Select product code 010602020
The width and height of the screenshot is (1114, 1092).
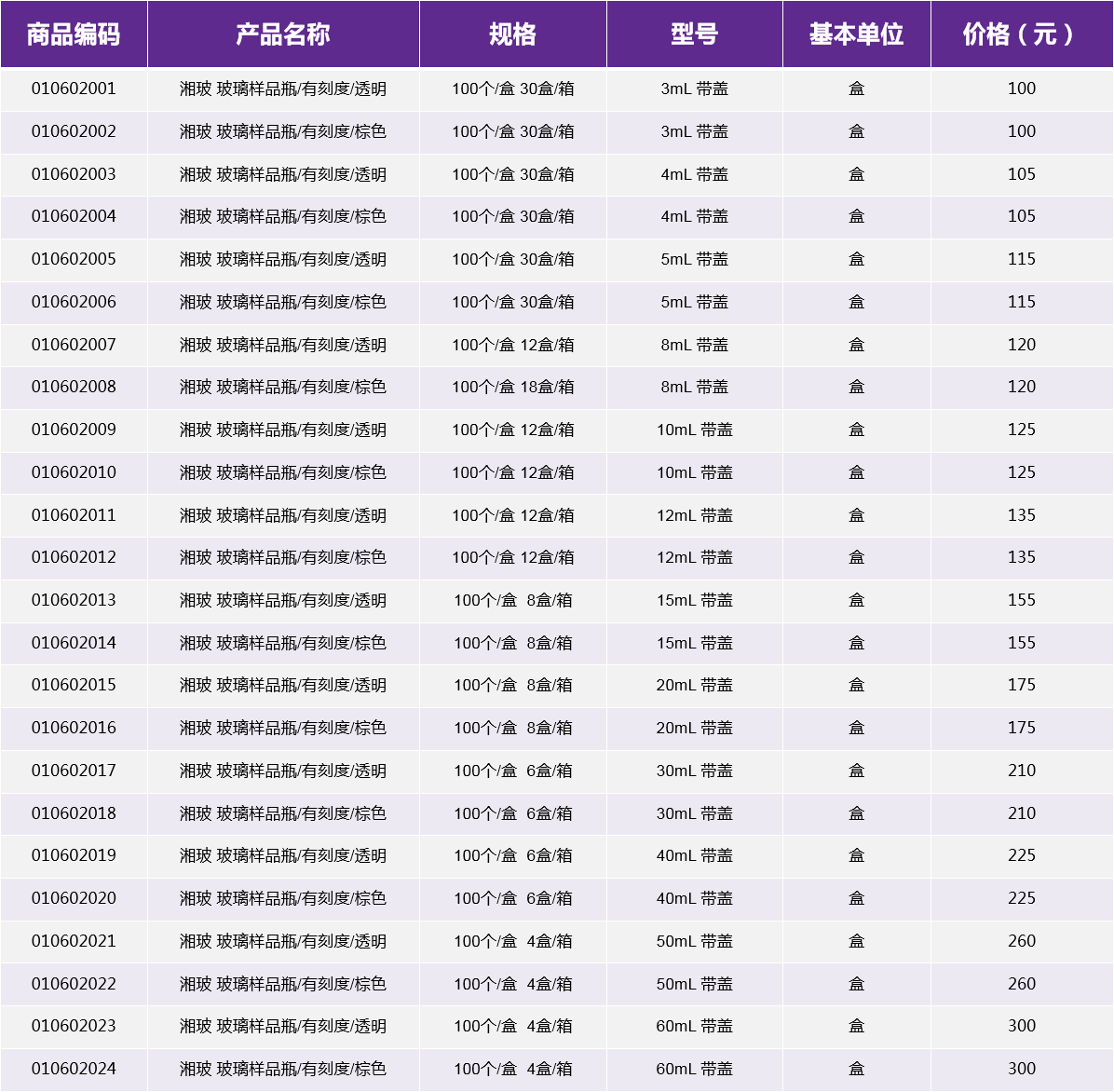point(74,898)
